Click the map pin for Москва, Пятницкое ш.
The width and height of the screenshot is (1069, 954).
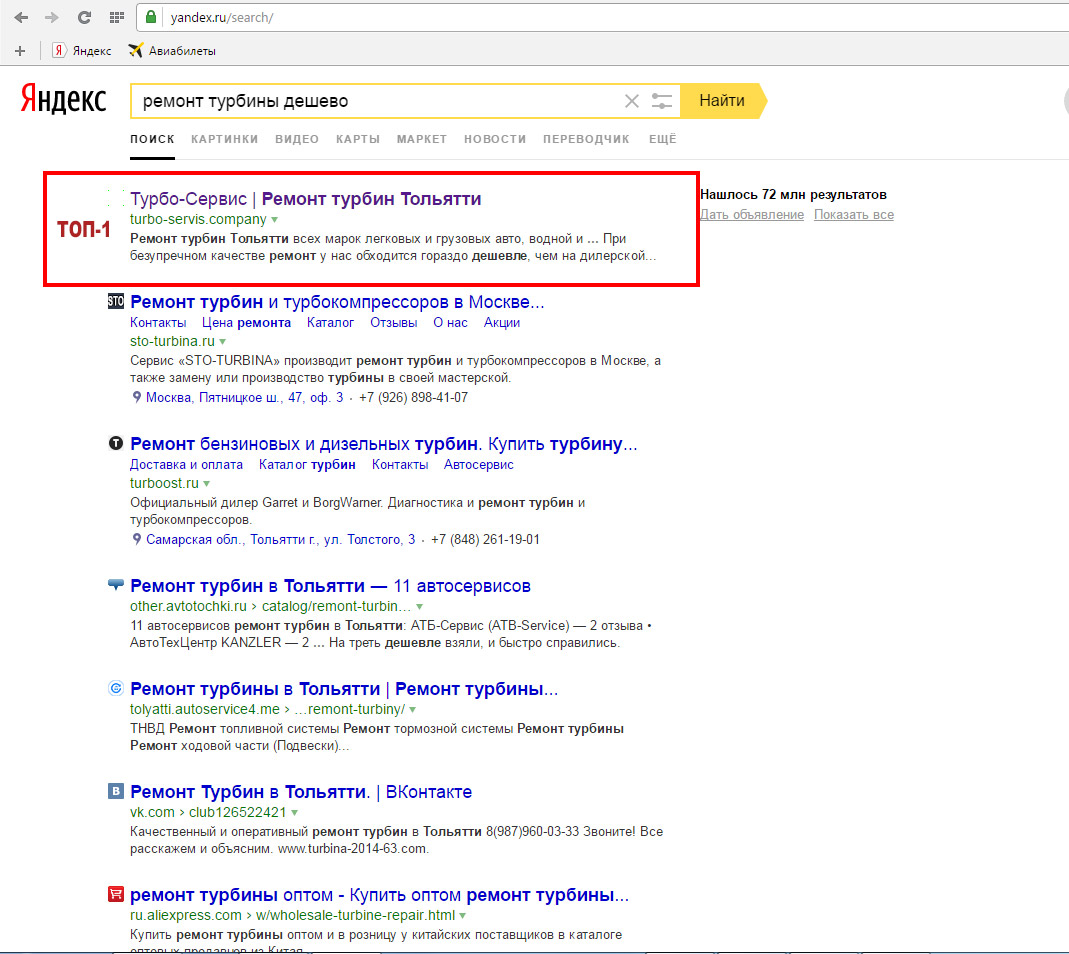(x=136, y=398)
